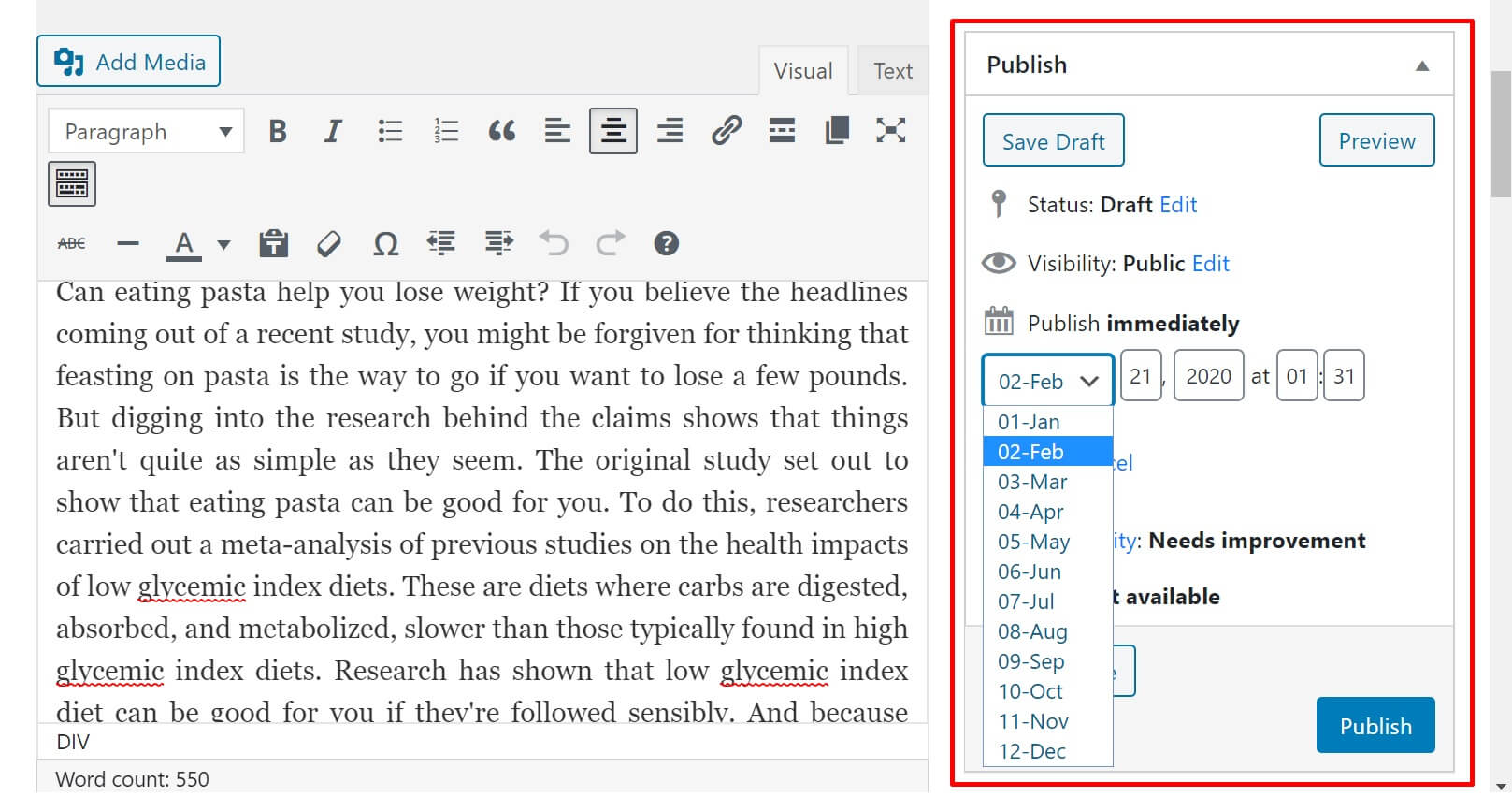This screenshot has height=797, width=1512.
Task: Toggle italic formatting
Action: tap(333, 131)
